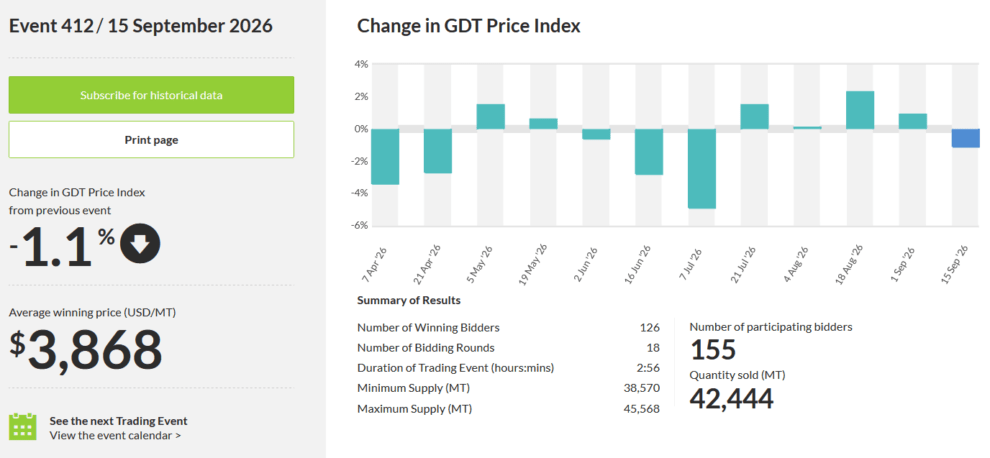Select the 2 Jun '26 chart bar
990x458 pixels.
point(596,134)
